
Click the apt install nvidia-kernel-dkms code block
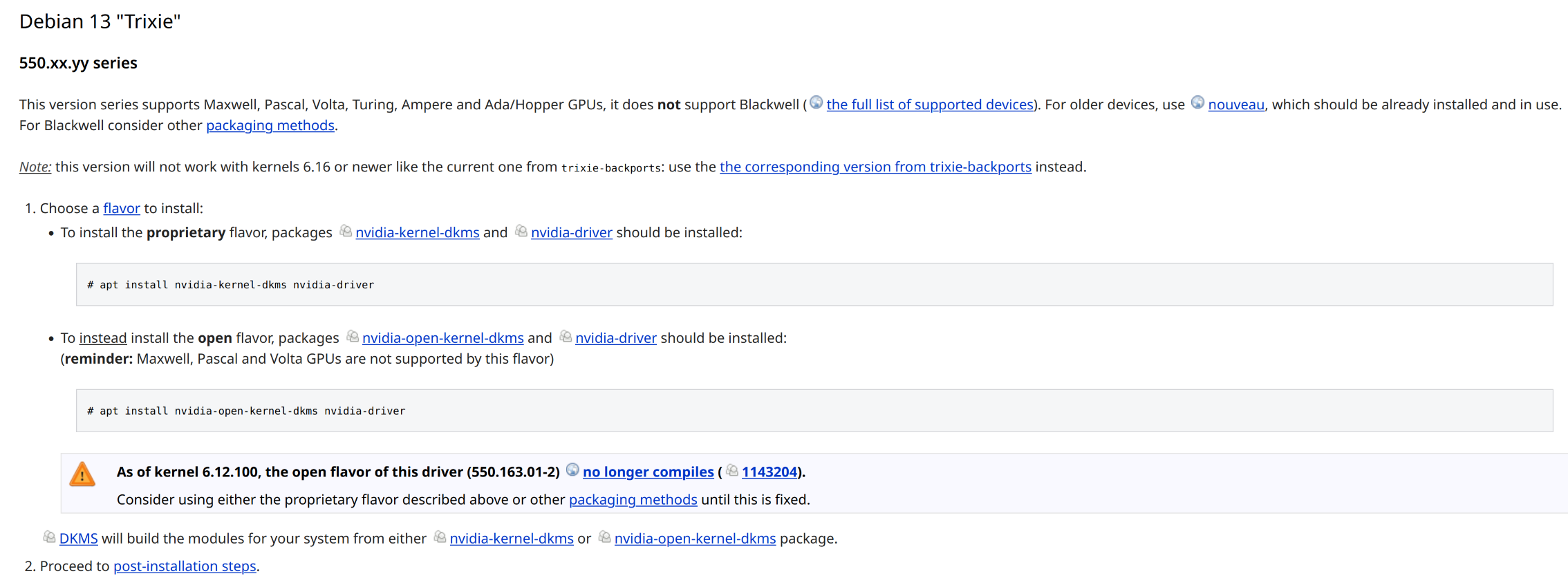pyautogui.click(x=814, y=284)
